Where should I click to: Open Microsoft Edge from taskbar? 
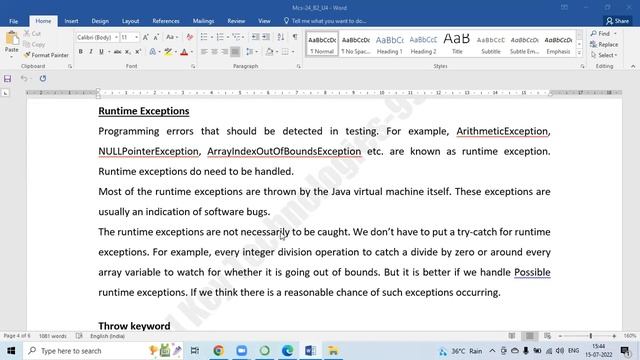tap(287, 351)
